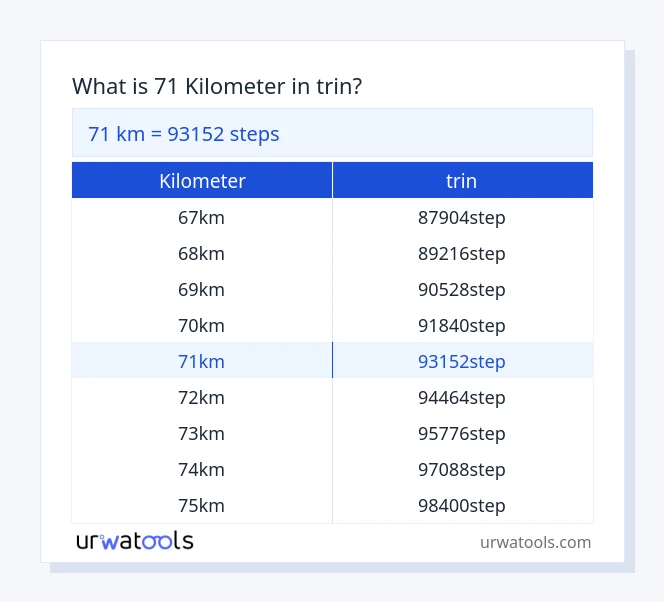Select the 75km cell

tap(201, 505)
